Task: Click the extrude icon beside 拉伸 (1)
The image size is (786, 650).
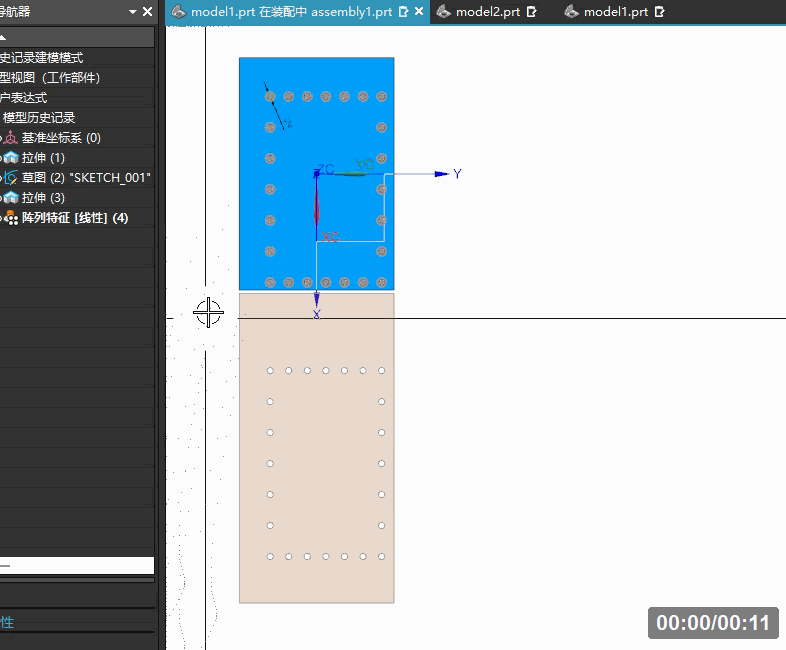Action: (11, 158)
